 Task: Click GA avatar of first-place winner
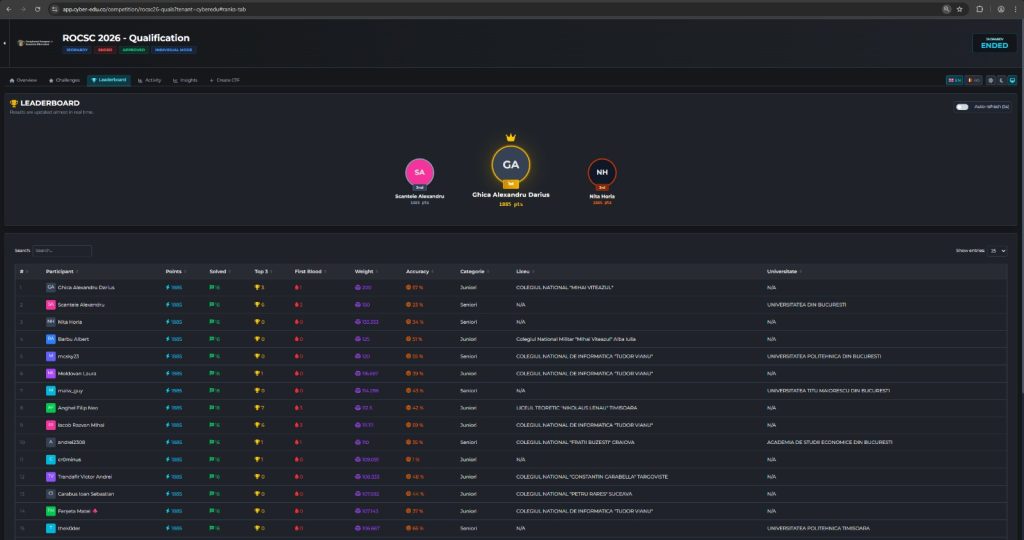pyautogui.click(x=511, y=164)
